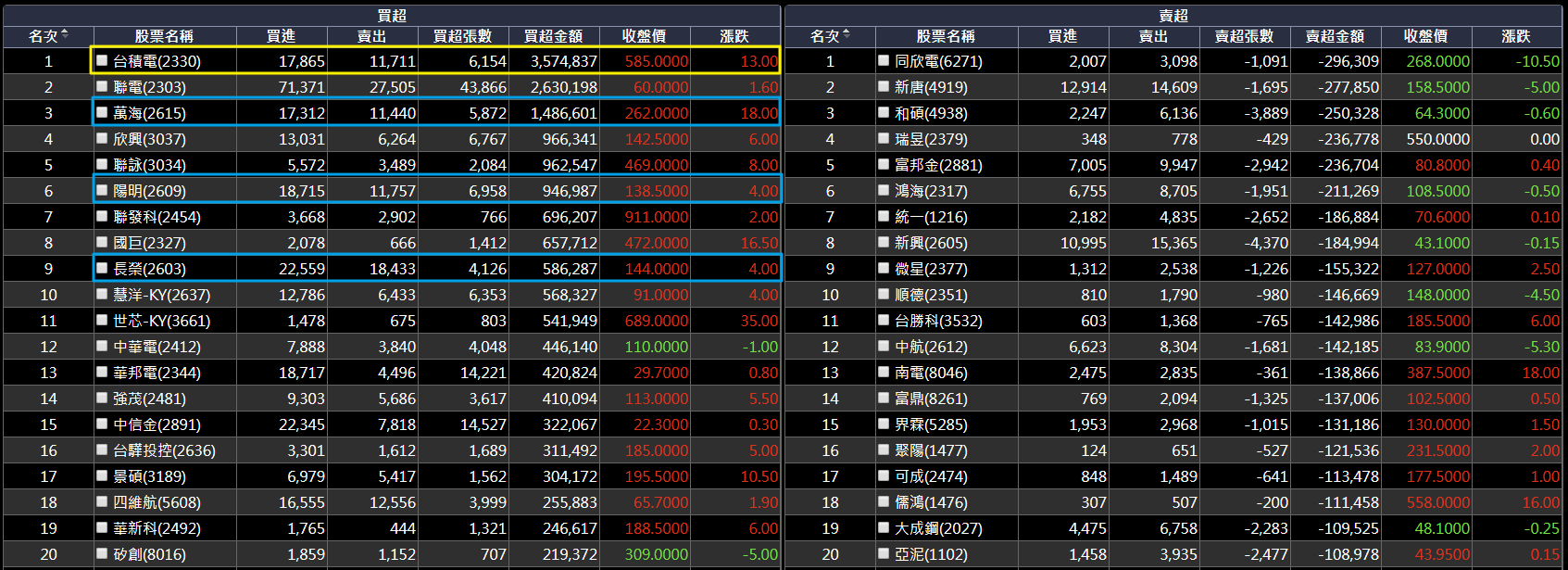Check the box next to 南電(8046)

pyautogui.click(x=884, y=372)
